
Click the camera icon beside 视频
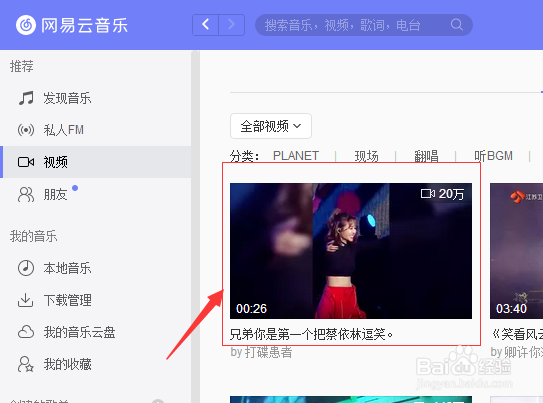[26, 162]
